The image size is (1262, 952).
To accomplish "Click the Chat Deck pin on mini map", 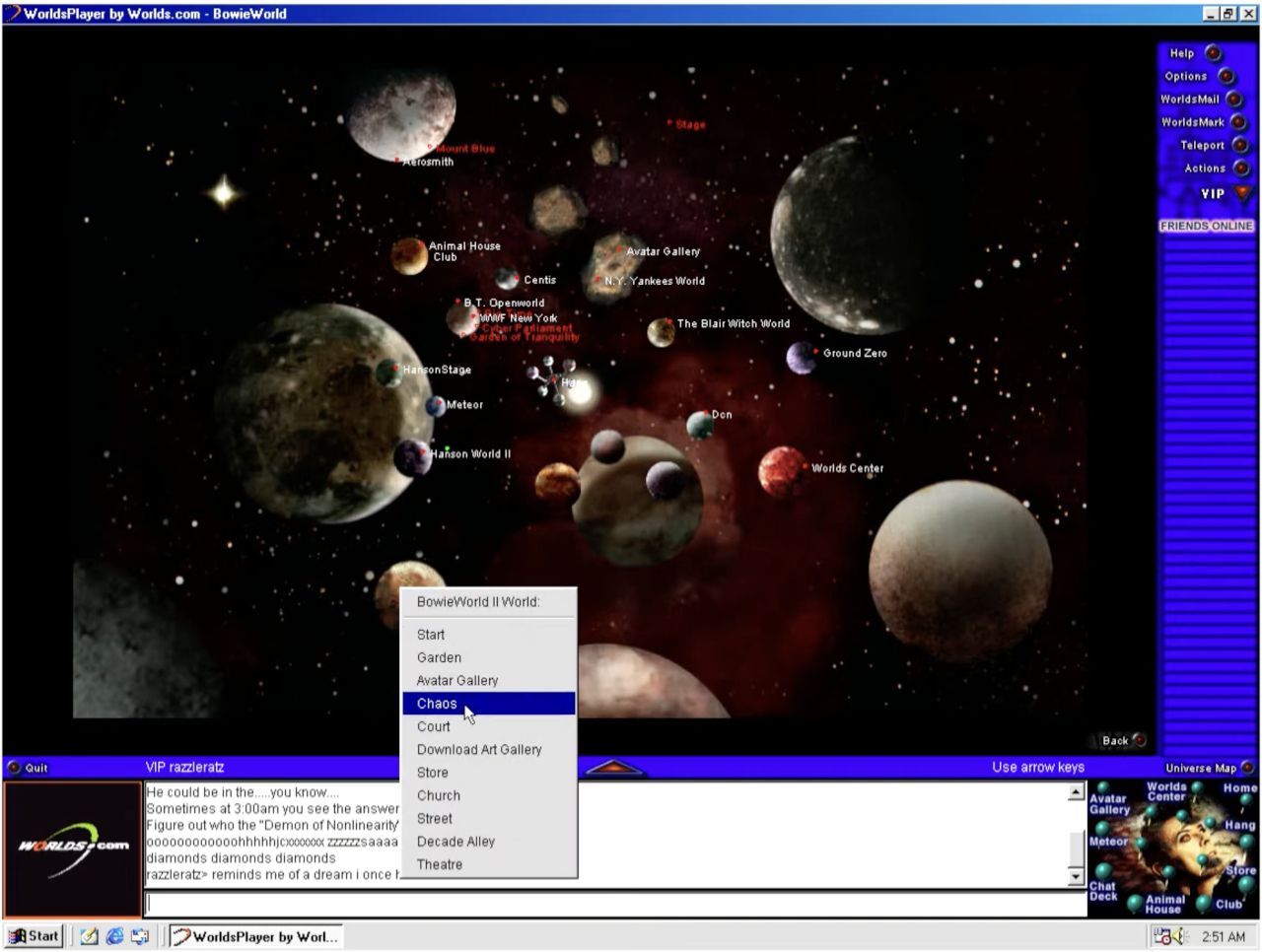I will tap(1102, 871).
